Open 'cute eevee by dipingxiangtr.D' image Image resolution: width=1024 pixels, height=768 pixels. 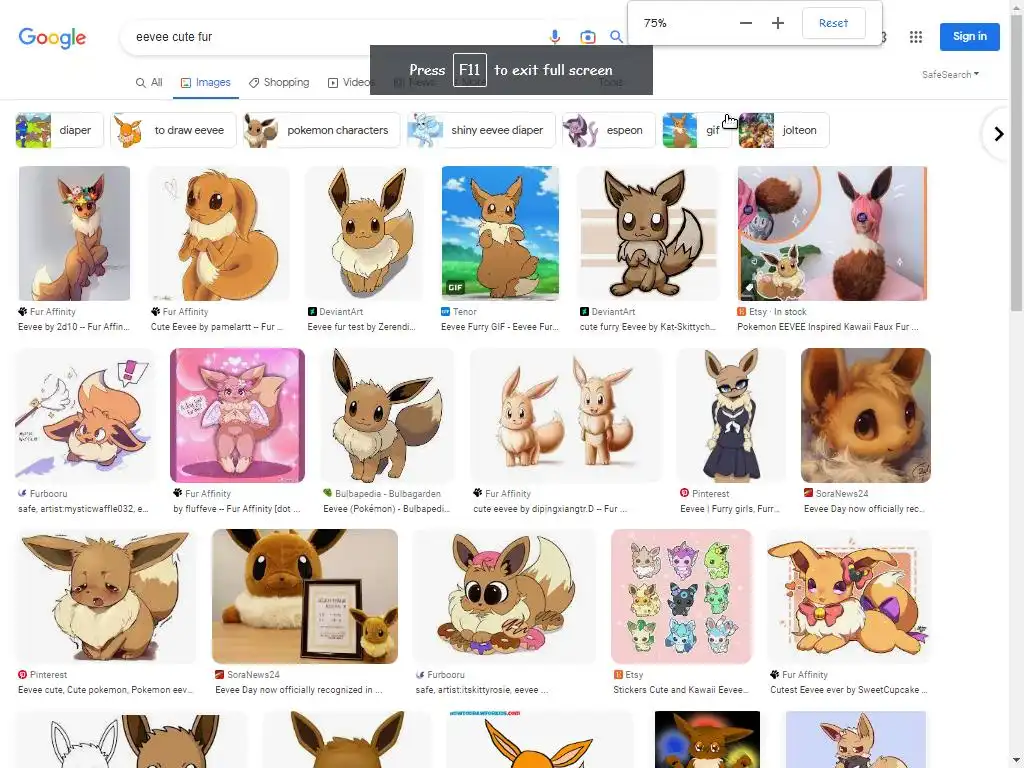(566, 415)
